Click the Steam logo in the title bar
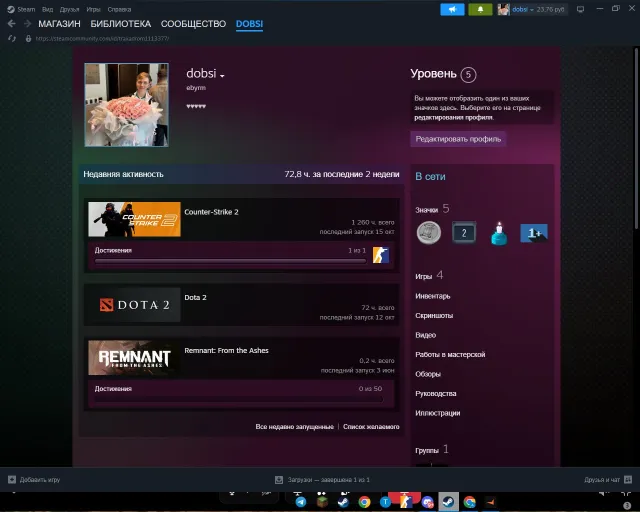Image resolution: width=640 pixels, height=512 pixels. click(x=11, y=9)
